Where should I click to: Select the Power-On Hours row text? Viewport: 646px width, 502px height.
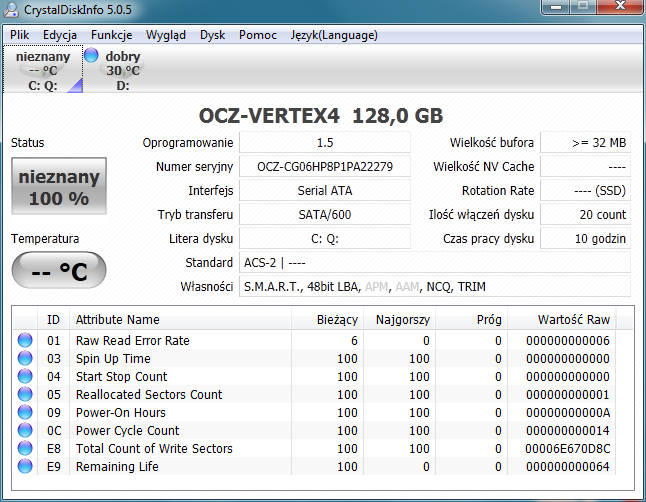pos(121,413)
